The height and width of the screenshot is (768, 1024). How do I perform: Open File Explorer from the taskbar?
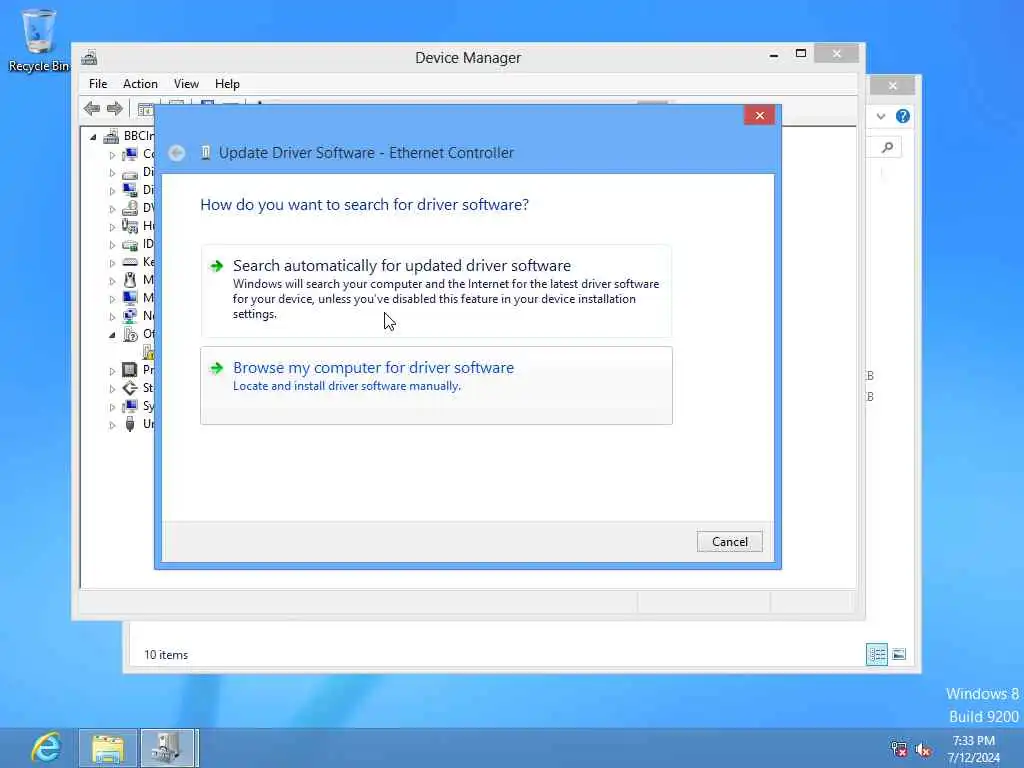108,748
